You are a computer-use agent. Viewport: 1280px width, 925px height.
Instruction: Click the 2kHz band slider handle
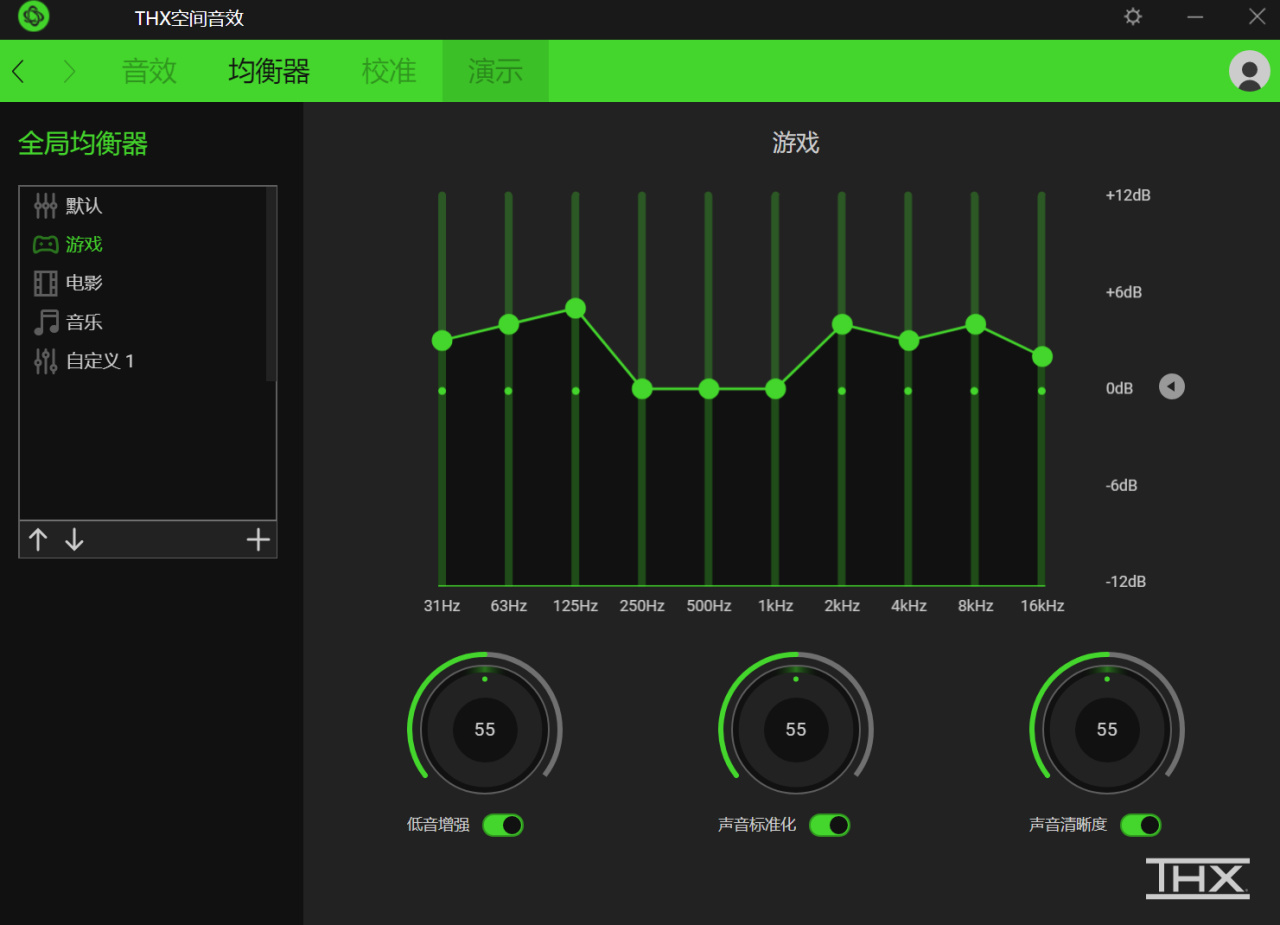pos(842,324)
